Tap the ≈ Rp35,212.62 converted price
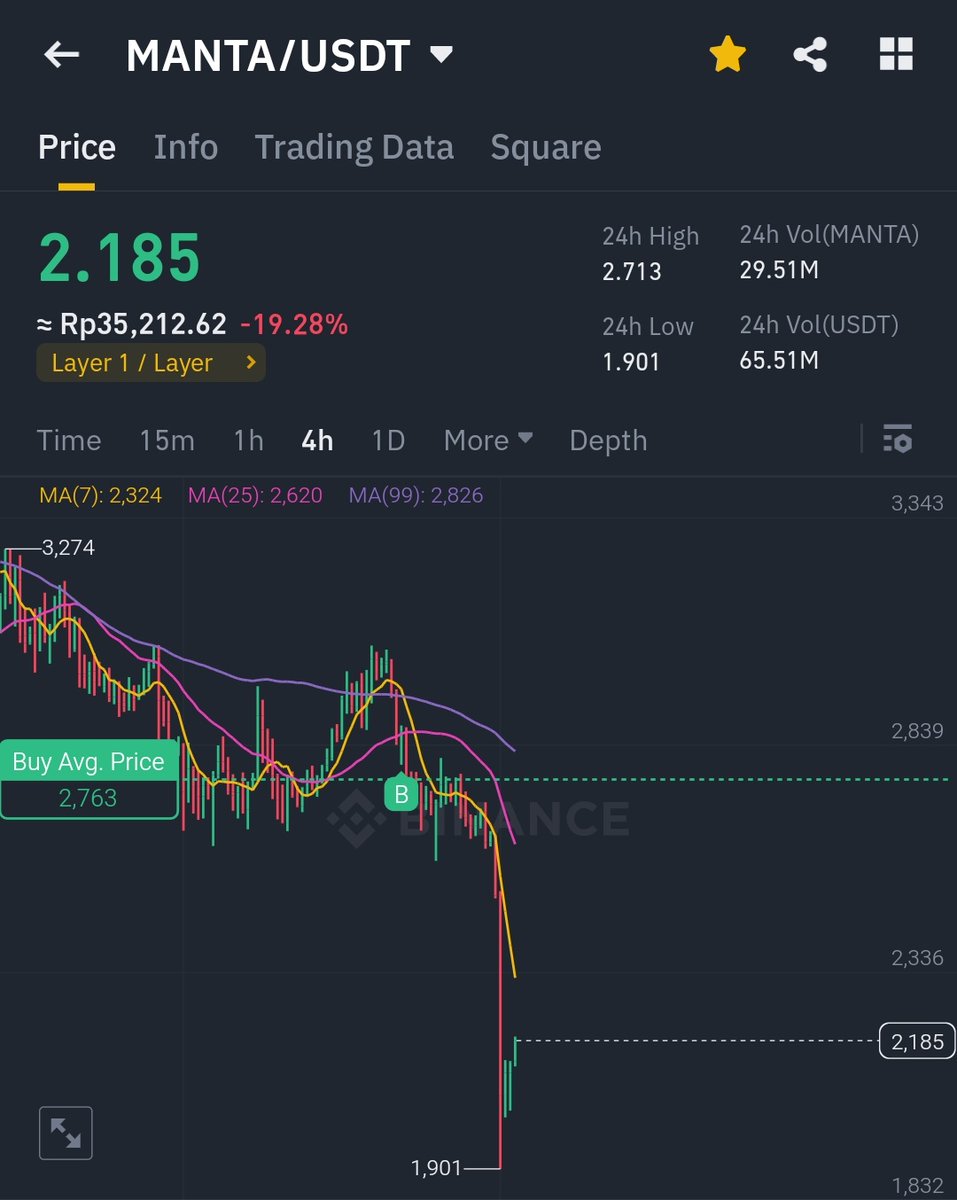Screen dimensions: 957x1200 132,324
